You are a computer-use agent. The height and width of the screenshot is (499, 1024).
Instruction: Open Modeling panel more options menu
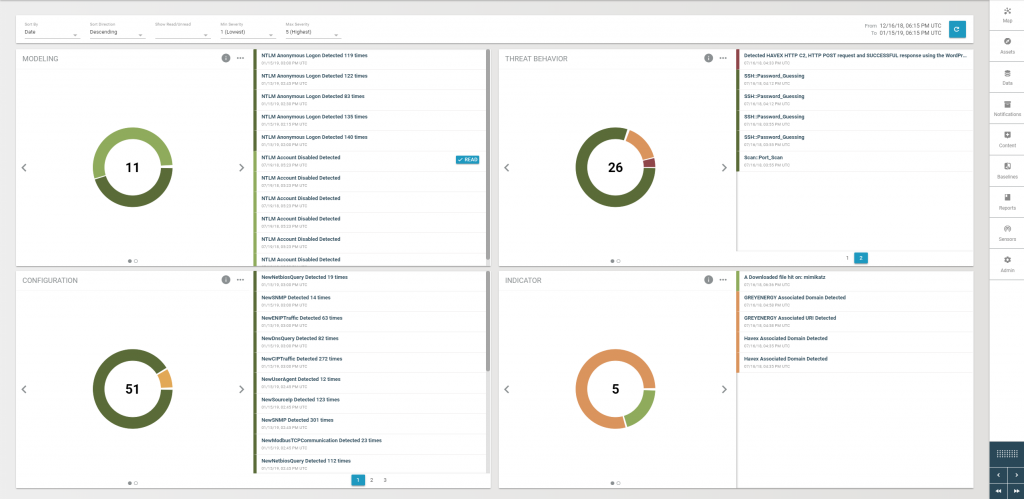[x=240, y=58]
